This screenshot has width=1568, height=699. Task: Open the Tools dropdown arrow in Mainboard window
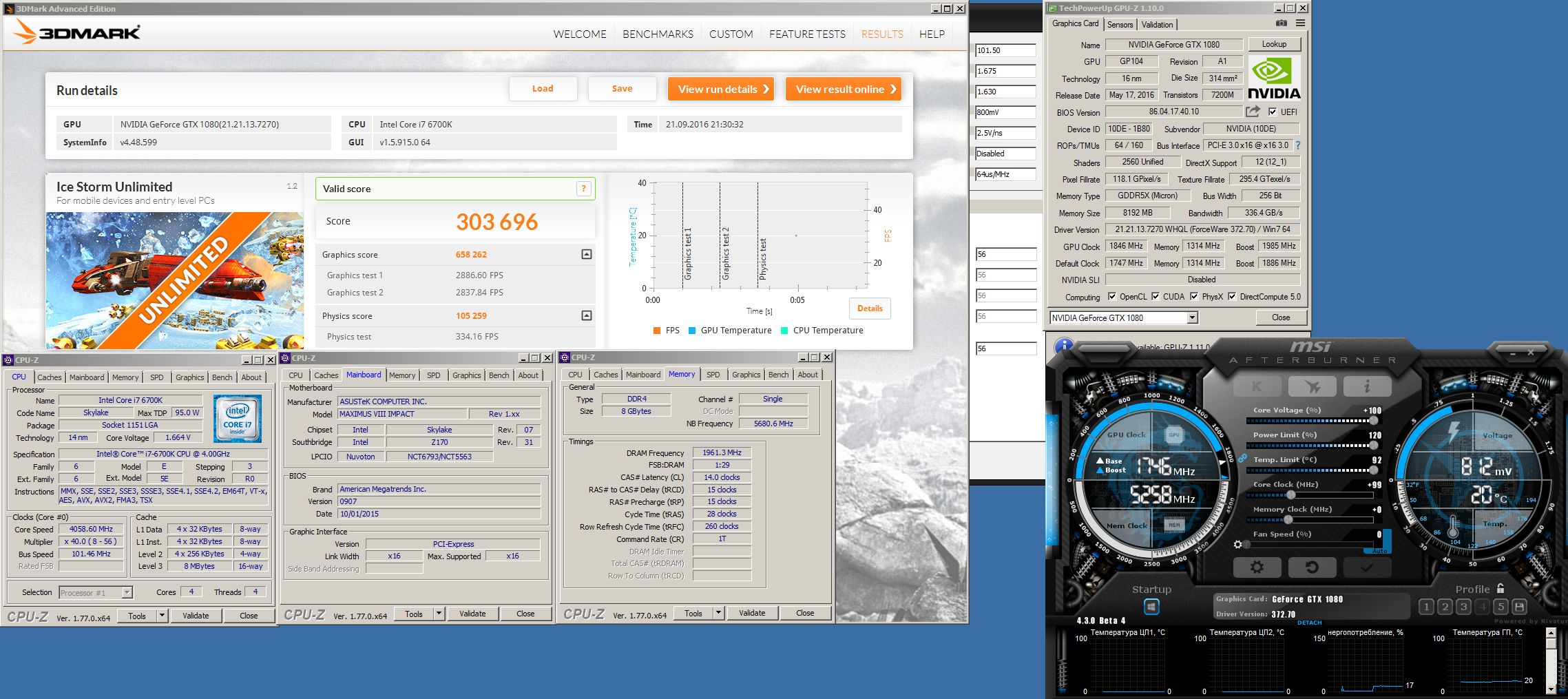439,614
